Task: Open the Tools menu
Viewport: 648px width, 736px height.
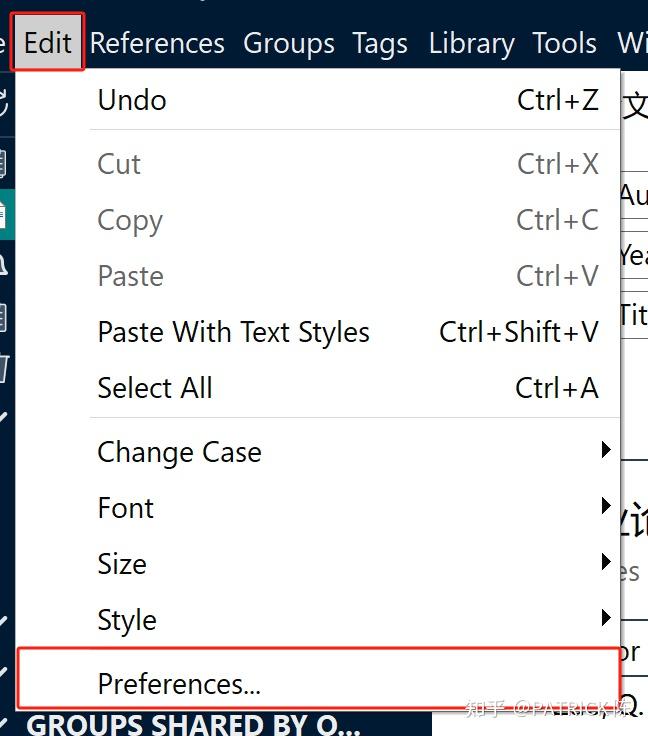Action: click(x=564, y=43)
